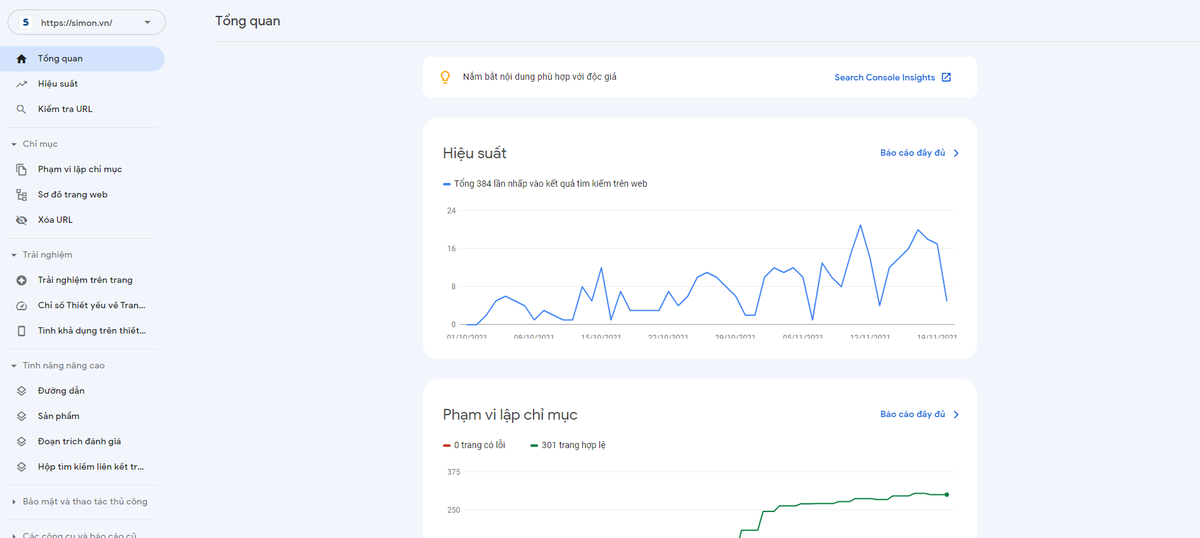This screenshot has height=538, width=1200.
Task: Click the 08/10/2021 date label on chart
Action: pos(533,337)
